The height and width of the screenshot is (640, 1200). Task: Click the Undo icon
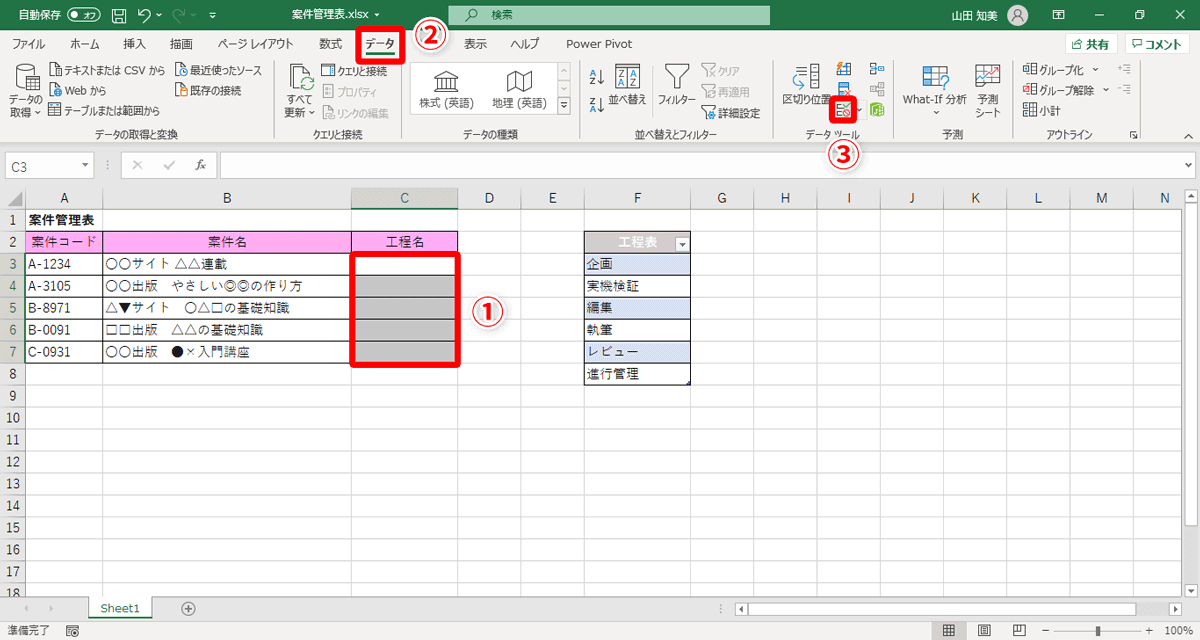[145, 15]
